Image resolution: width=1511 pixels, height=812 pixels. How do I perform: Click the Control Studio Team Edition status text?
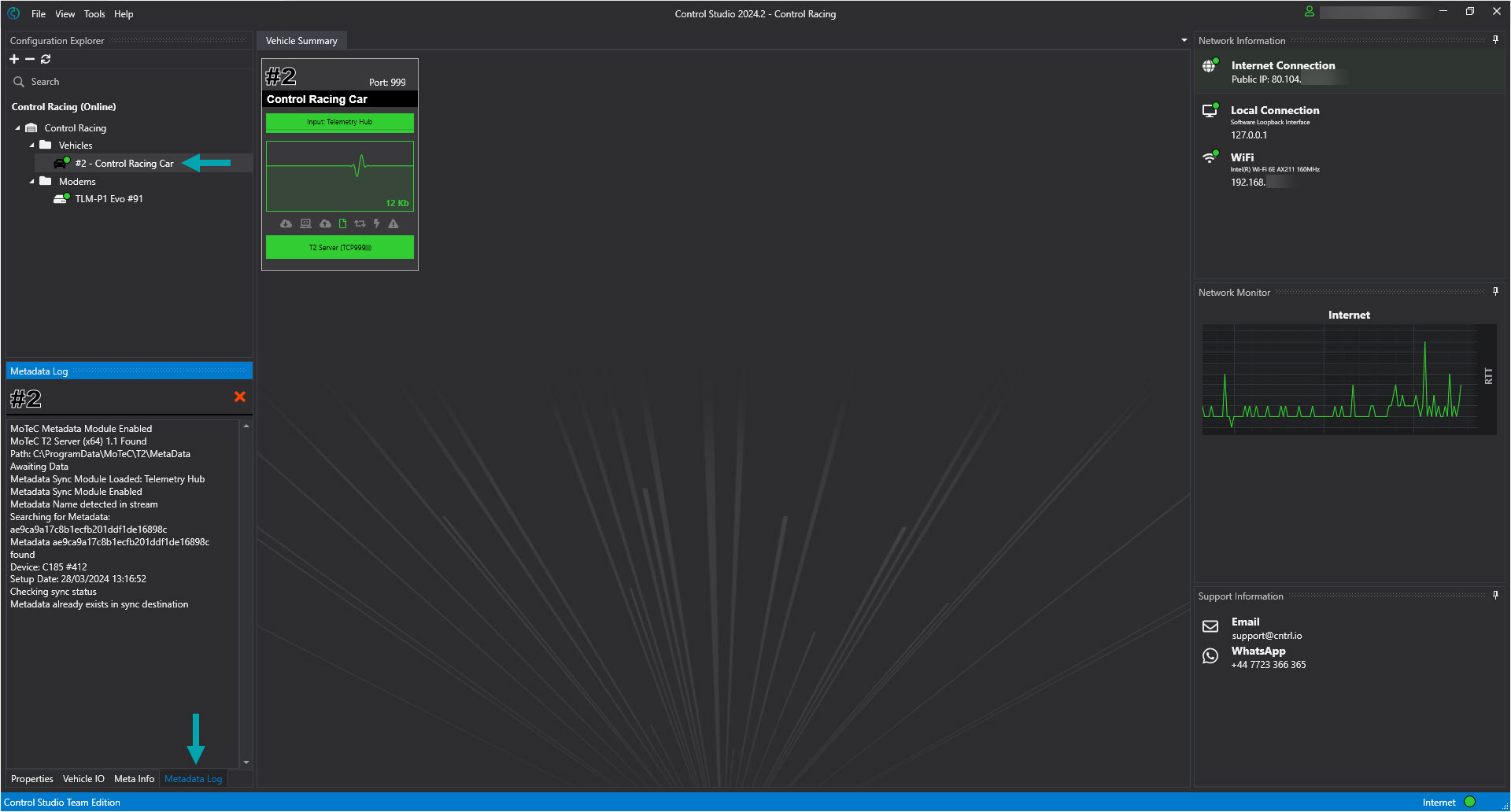click(62, 803)
